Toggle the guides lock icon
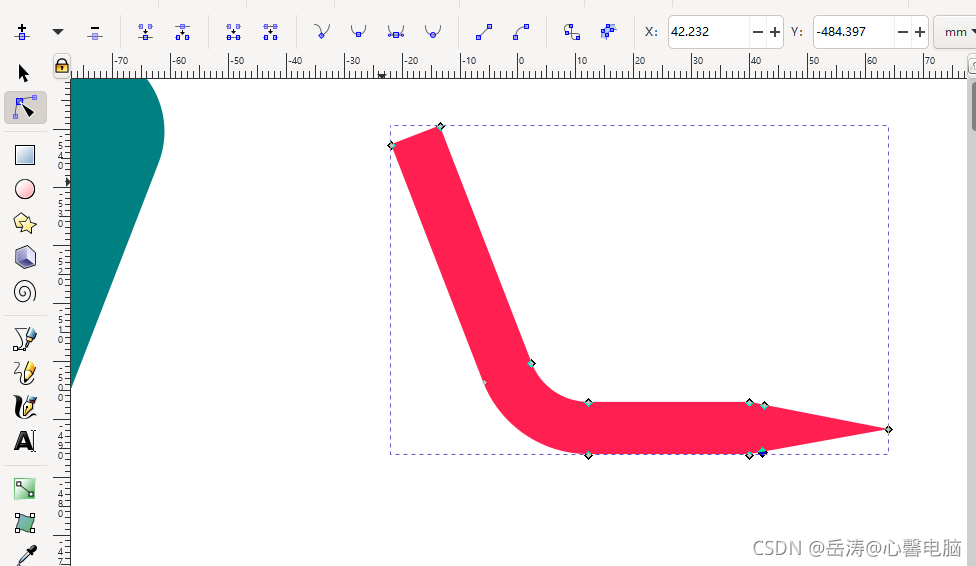 [62, 65]
